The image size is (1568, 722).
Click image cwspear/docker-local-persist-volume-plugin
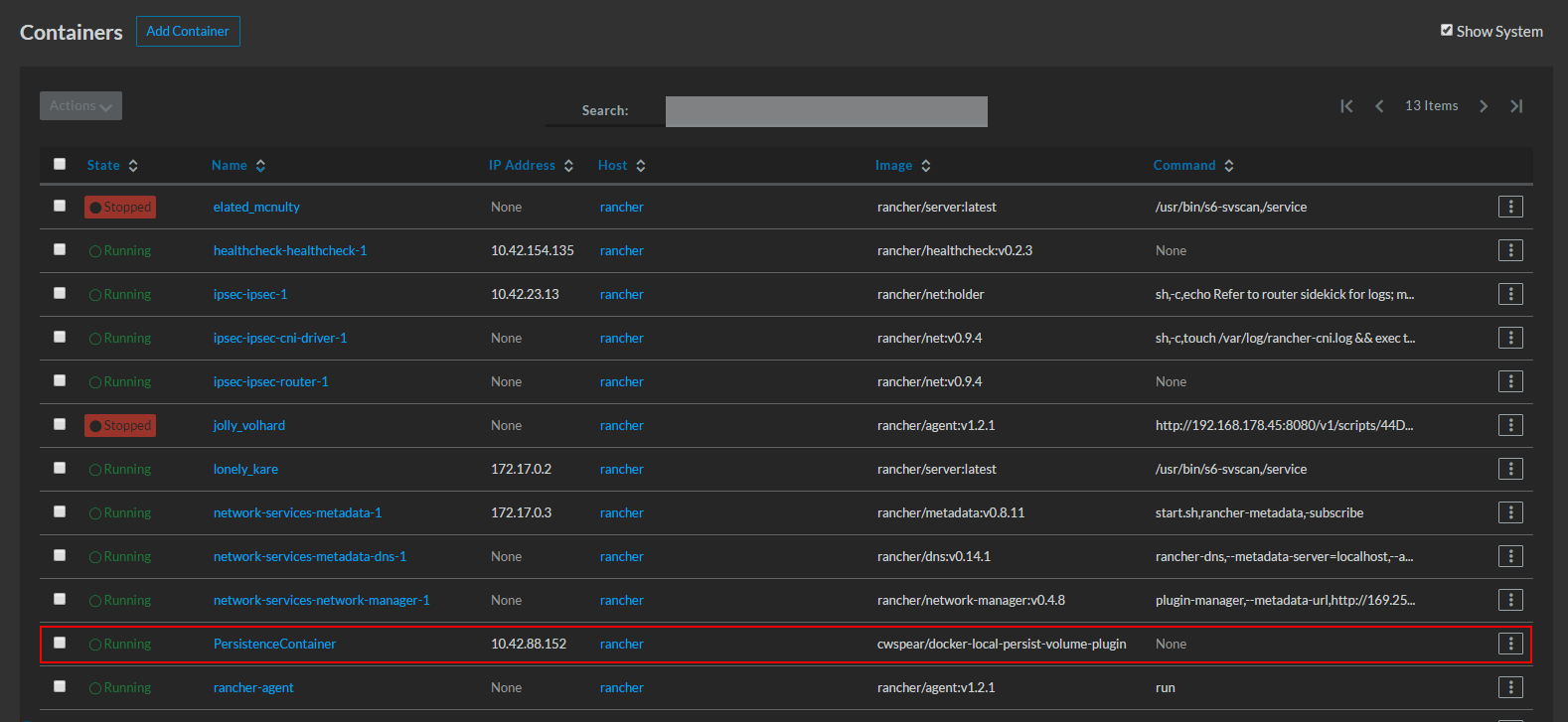[1002, 644]
